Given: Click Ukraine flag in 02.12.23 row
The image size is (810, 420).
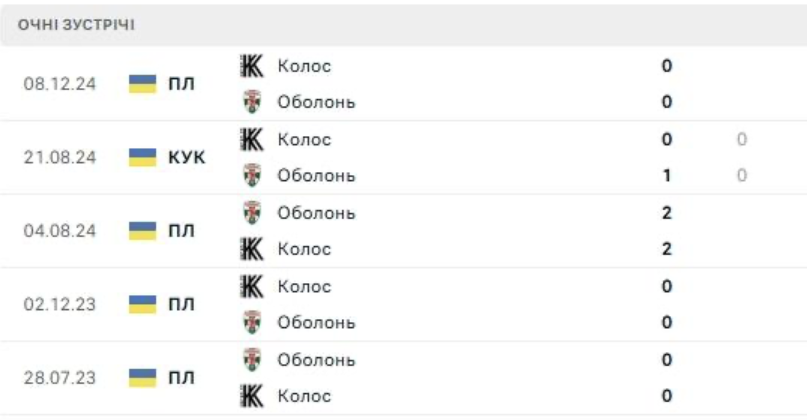Looking at the screenshot, I should tap(143, 304).
